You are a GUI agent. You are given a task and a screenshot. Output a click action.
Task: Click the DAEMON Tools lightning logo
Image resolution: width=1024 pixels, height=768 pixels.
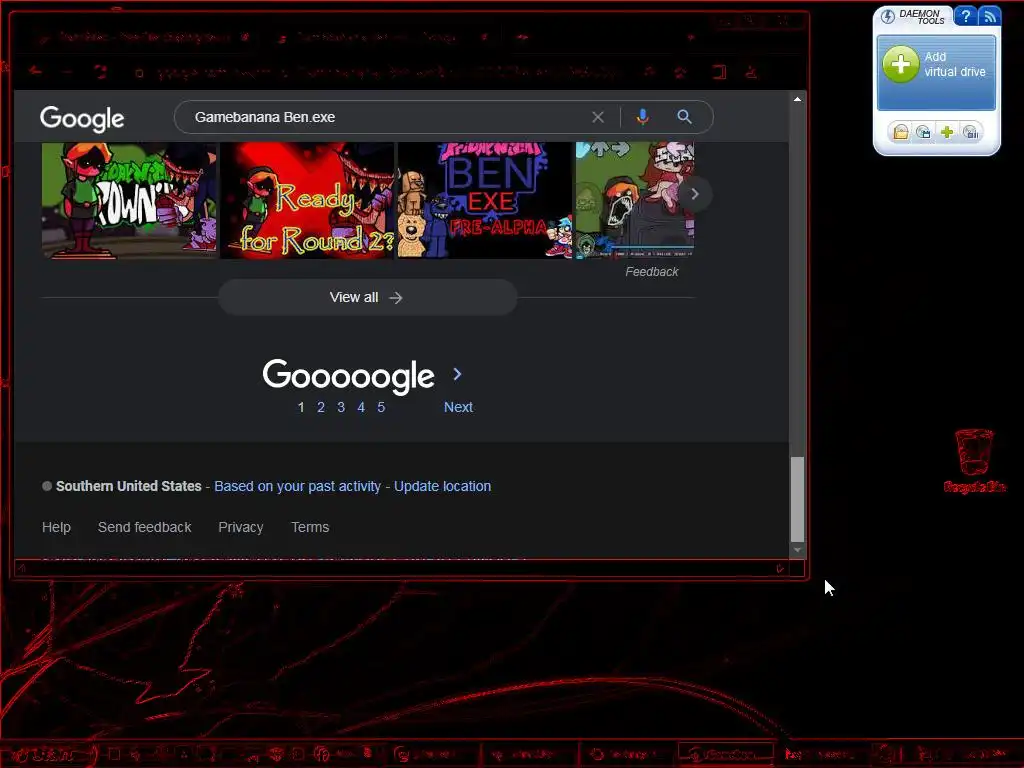pos(888,16)
